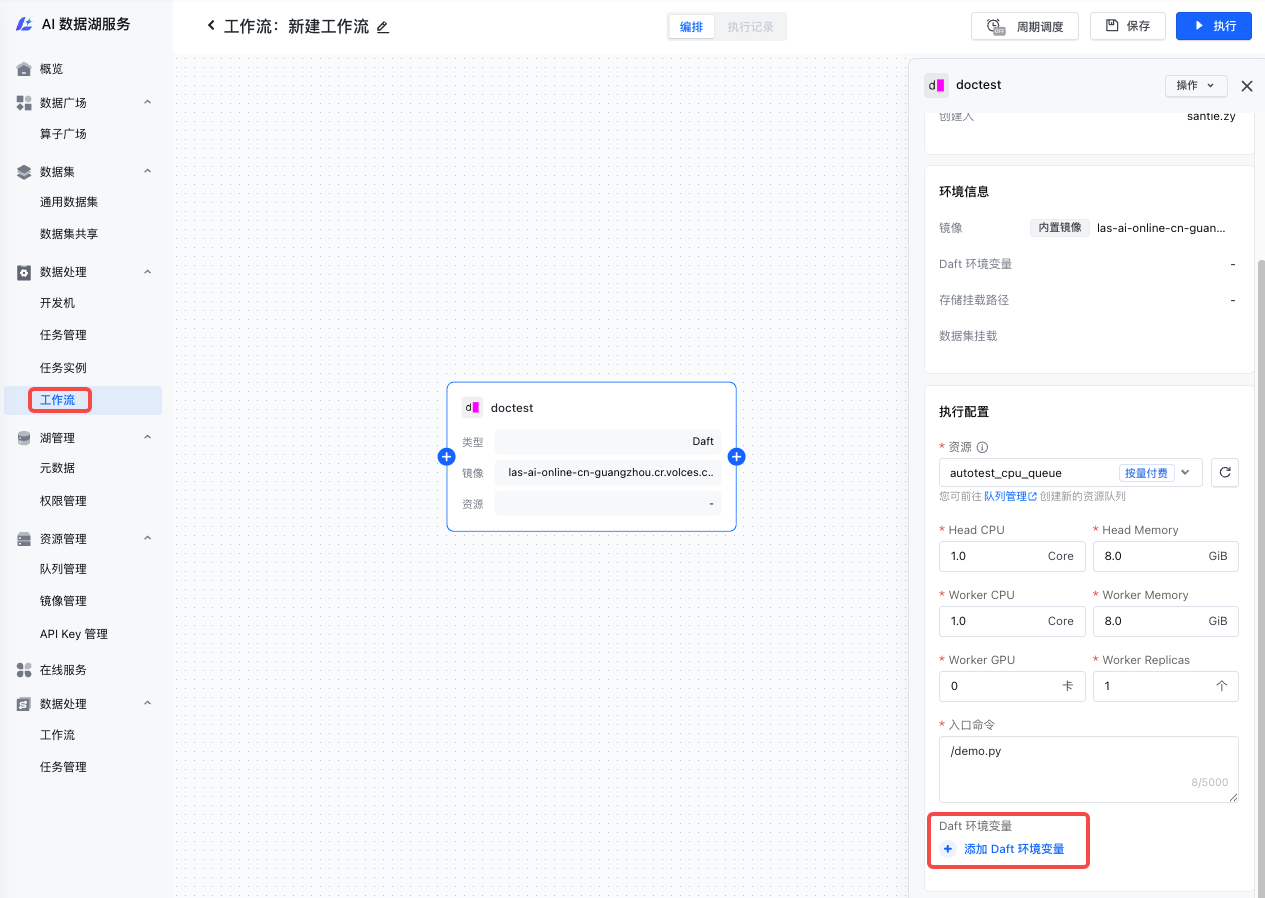Screen dimensions: 1265x898
Task: Open lower 工作流 menu item
Action: pos(57,735)
